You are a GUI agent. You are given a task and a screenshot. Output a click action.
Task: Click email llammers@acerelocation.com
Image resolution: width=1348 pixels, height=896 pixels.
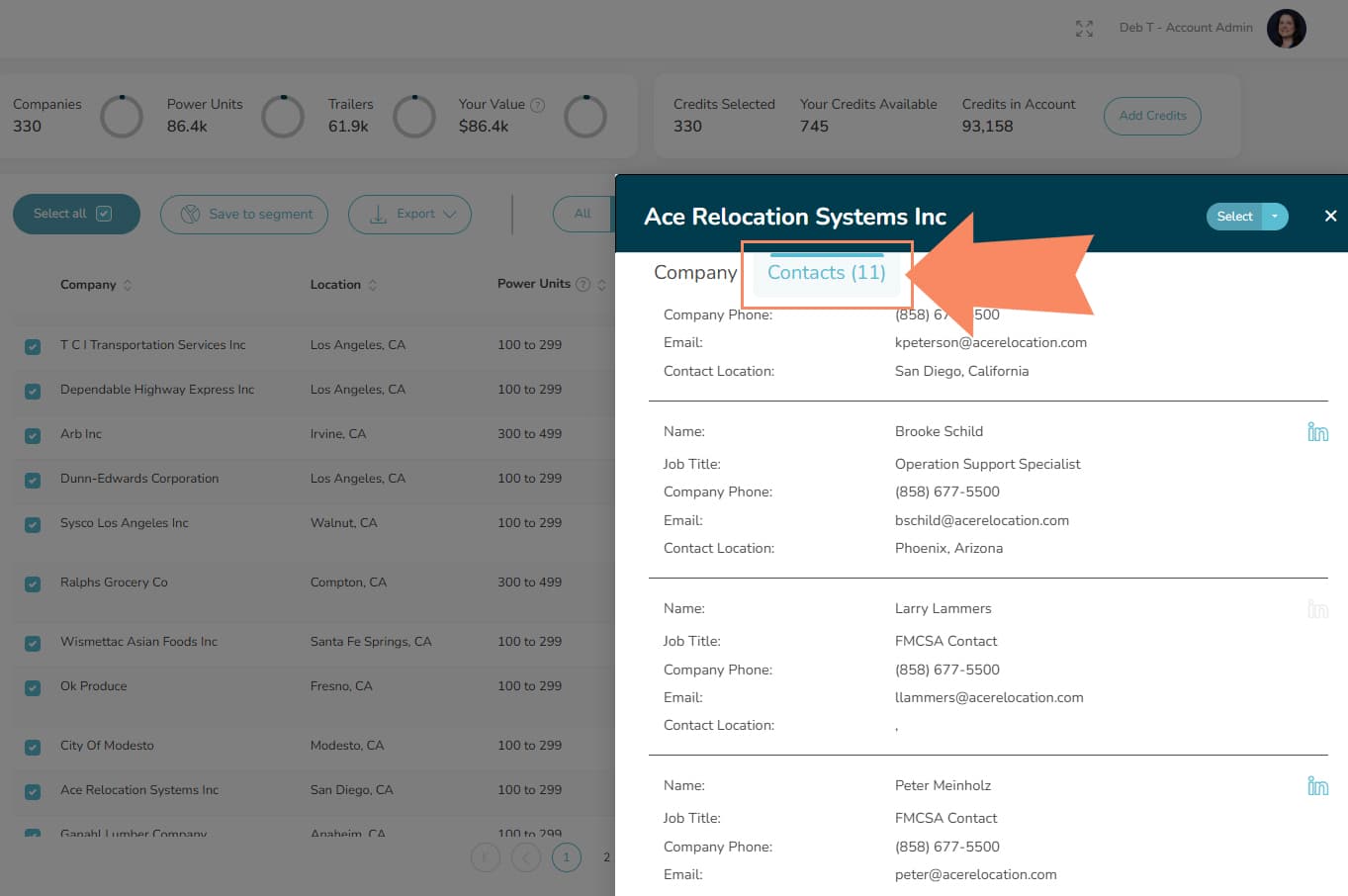pos(989,697)
